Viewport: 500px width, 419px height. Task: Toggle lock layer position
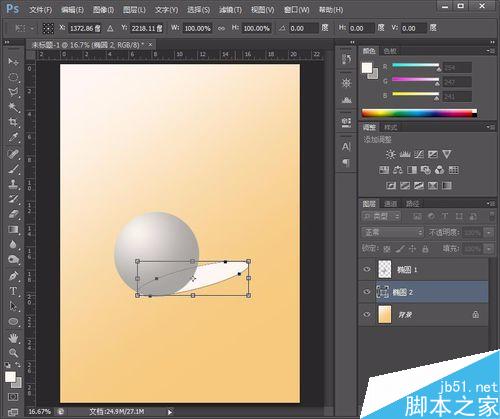(x=413, y=249)
